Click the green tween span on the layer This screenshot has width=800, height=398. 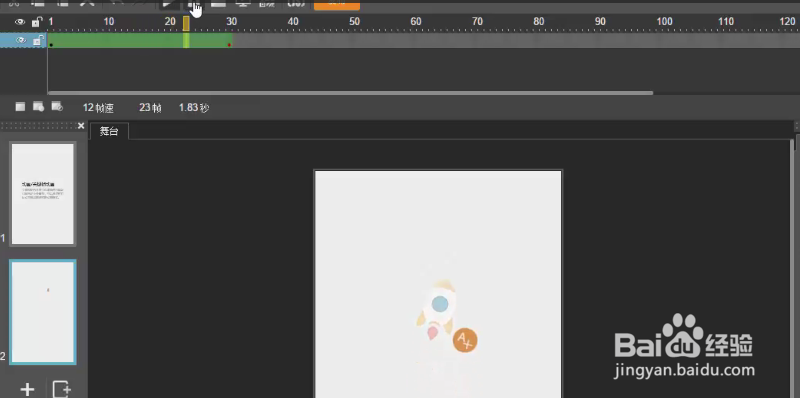pyautogui.click(x=140, y=41)
